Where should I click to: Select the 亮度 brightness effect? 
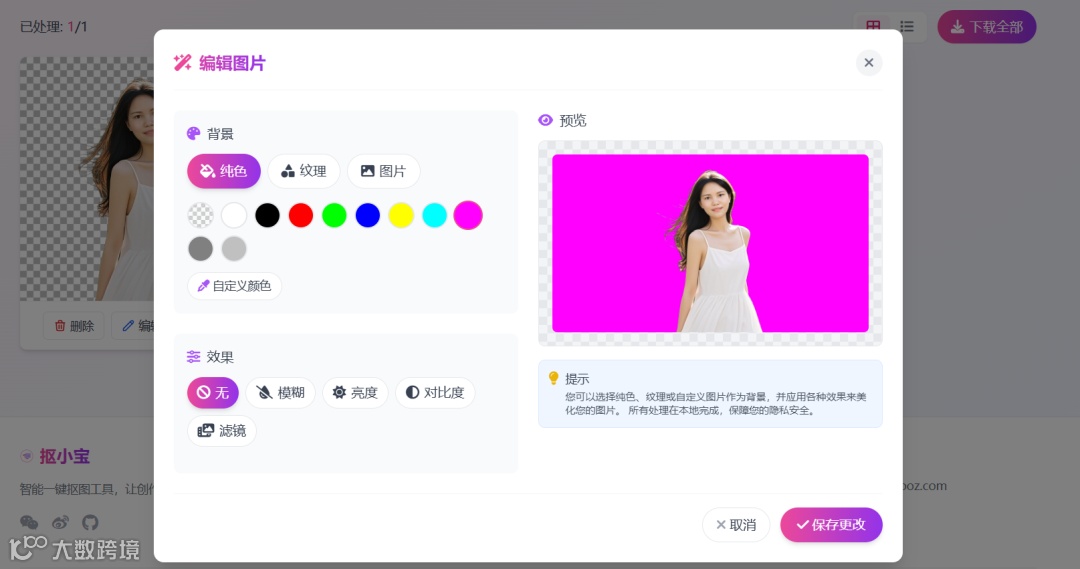(355, 393)
